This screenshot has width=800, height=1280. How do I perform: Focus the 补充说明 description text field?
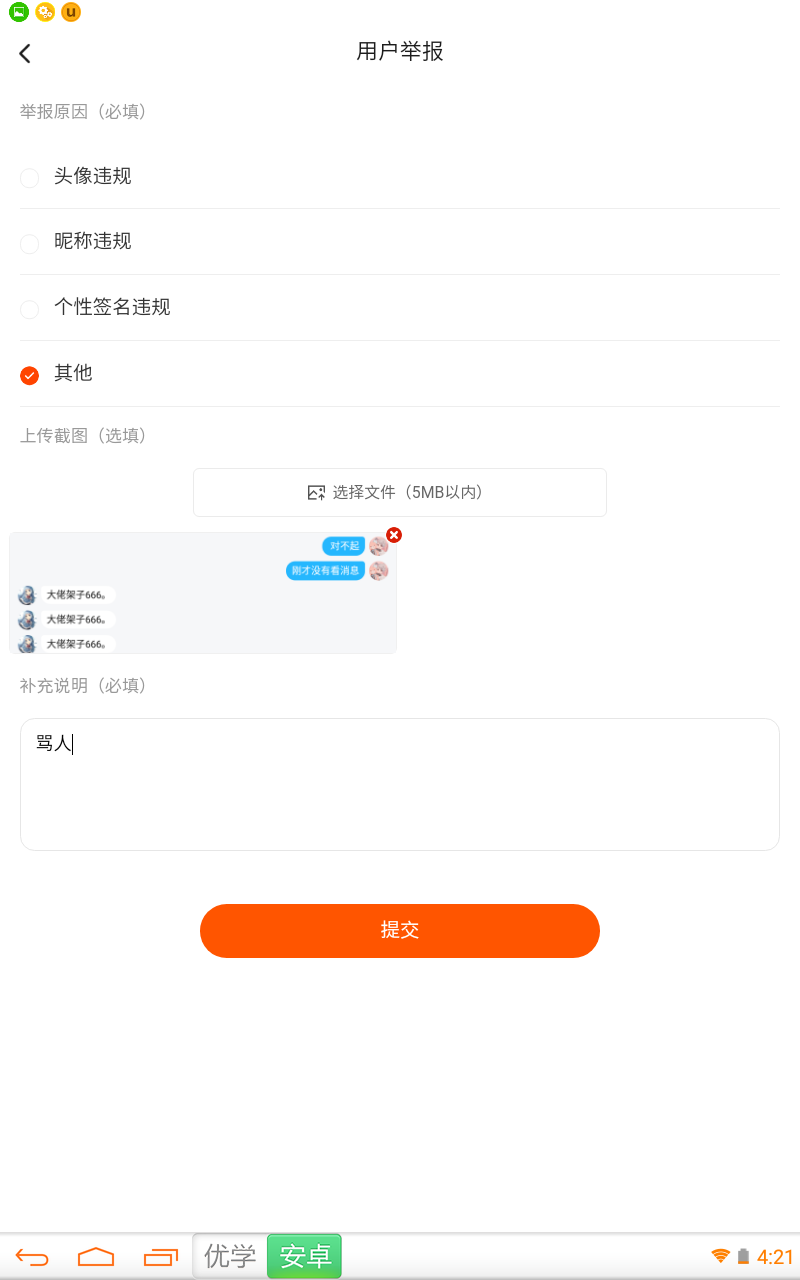[400, 784]
